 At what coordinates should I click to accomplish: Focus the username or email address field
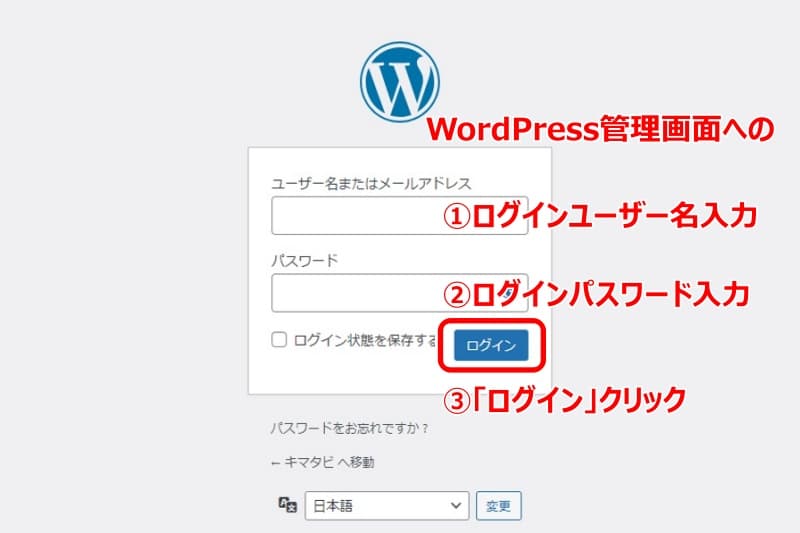399,215
